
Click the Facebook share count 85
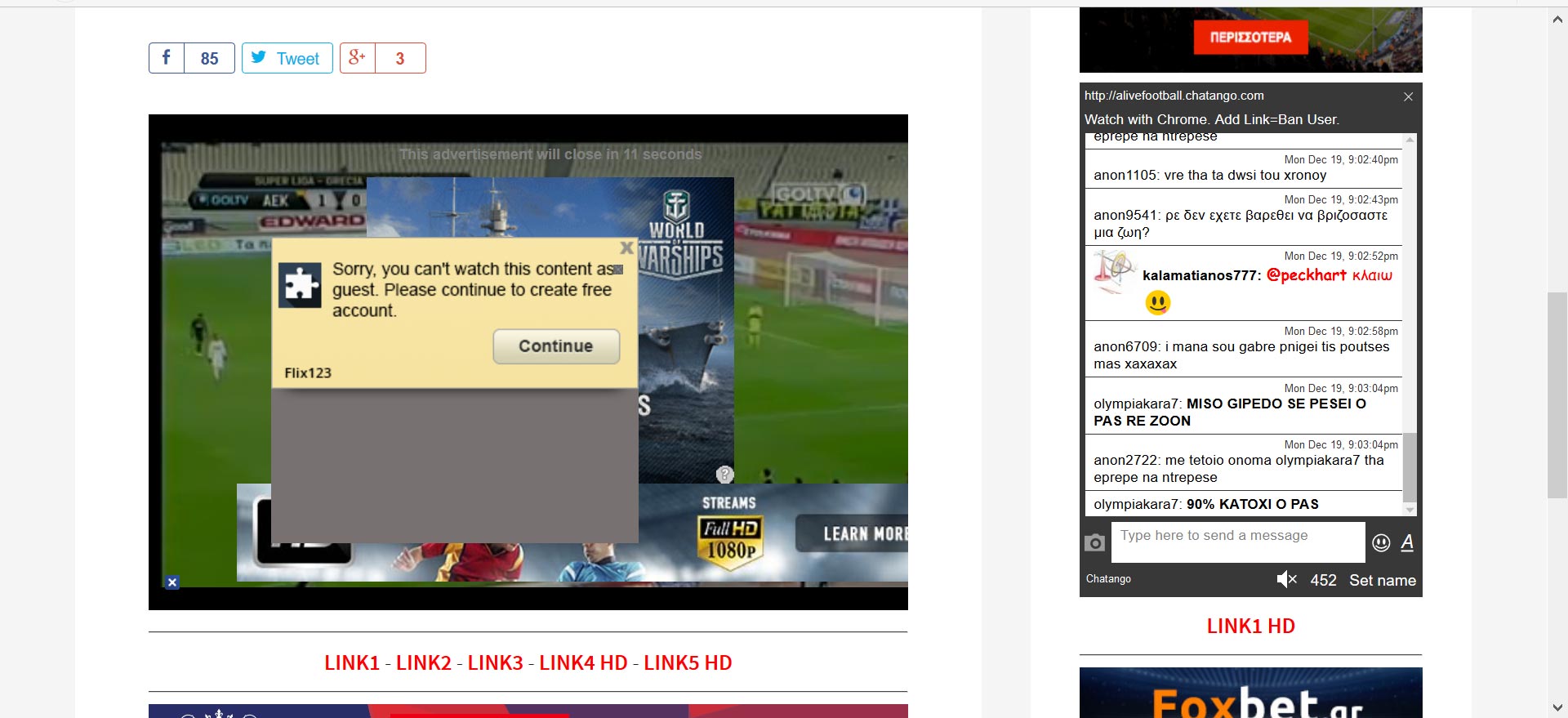click(210, 58)
